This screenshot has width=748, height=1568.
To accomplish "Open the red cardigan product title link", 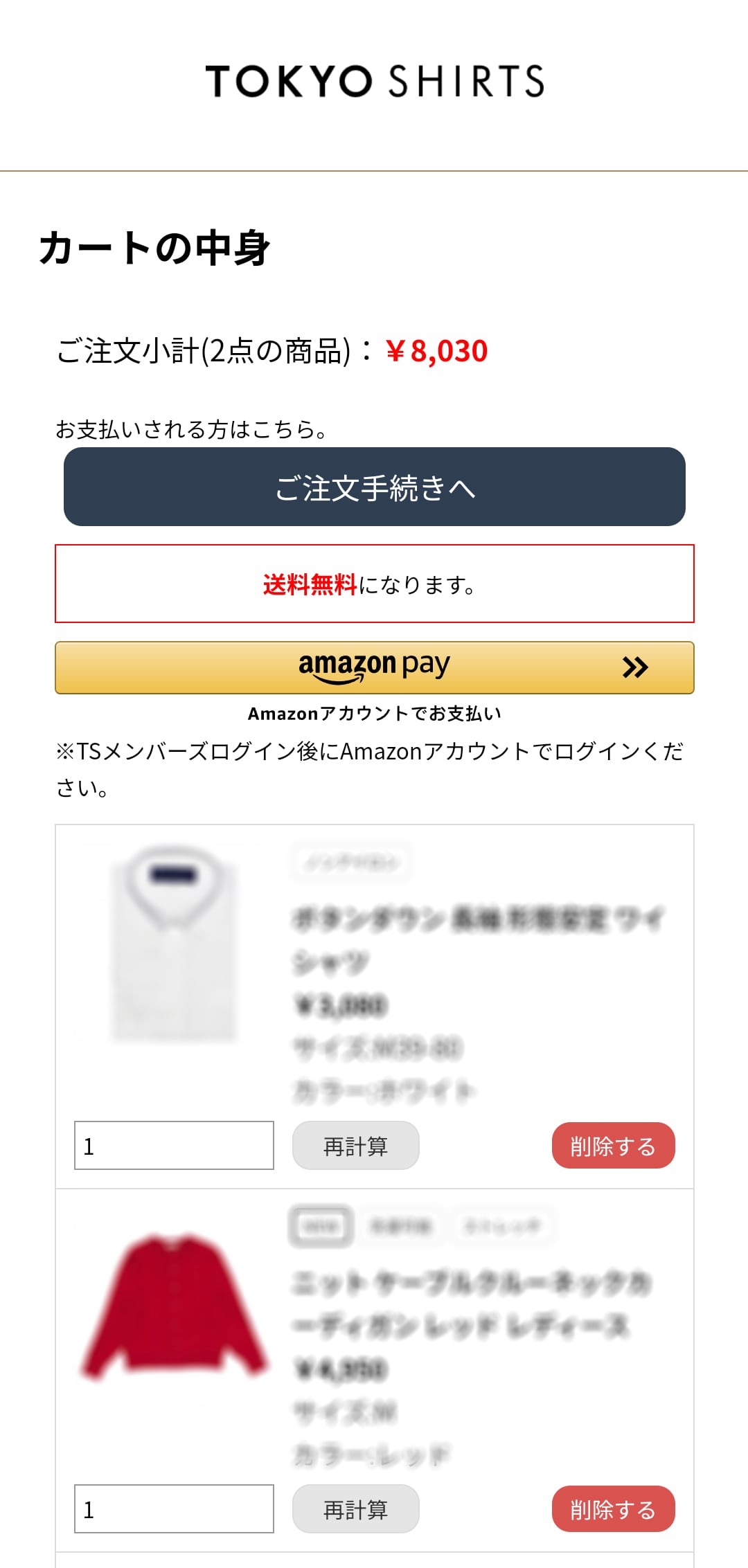I will pyautogui.click(x=471, y=1304).
